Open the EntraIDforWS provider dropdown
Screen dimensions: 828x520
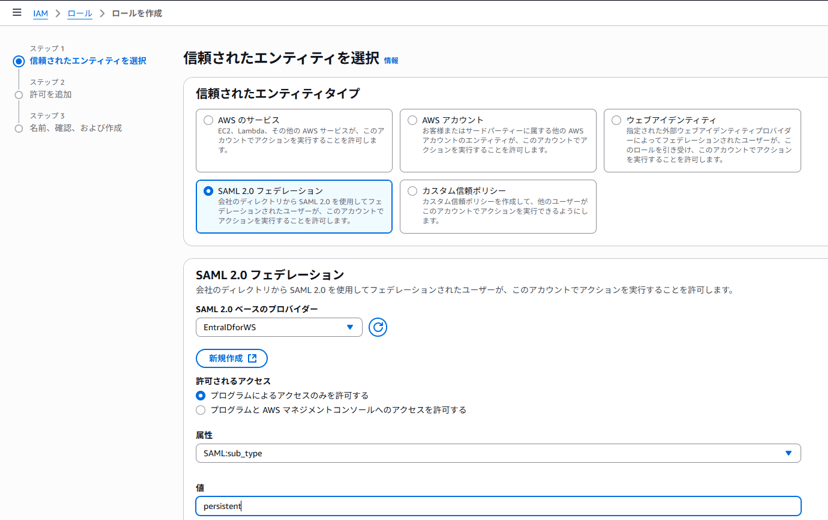click(278, 327)
